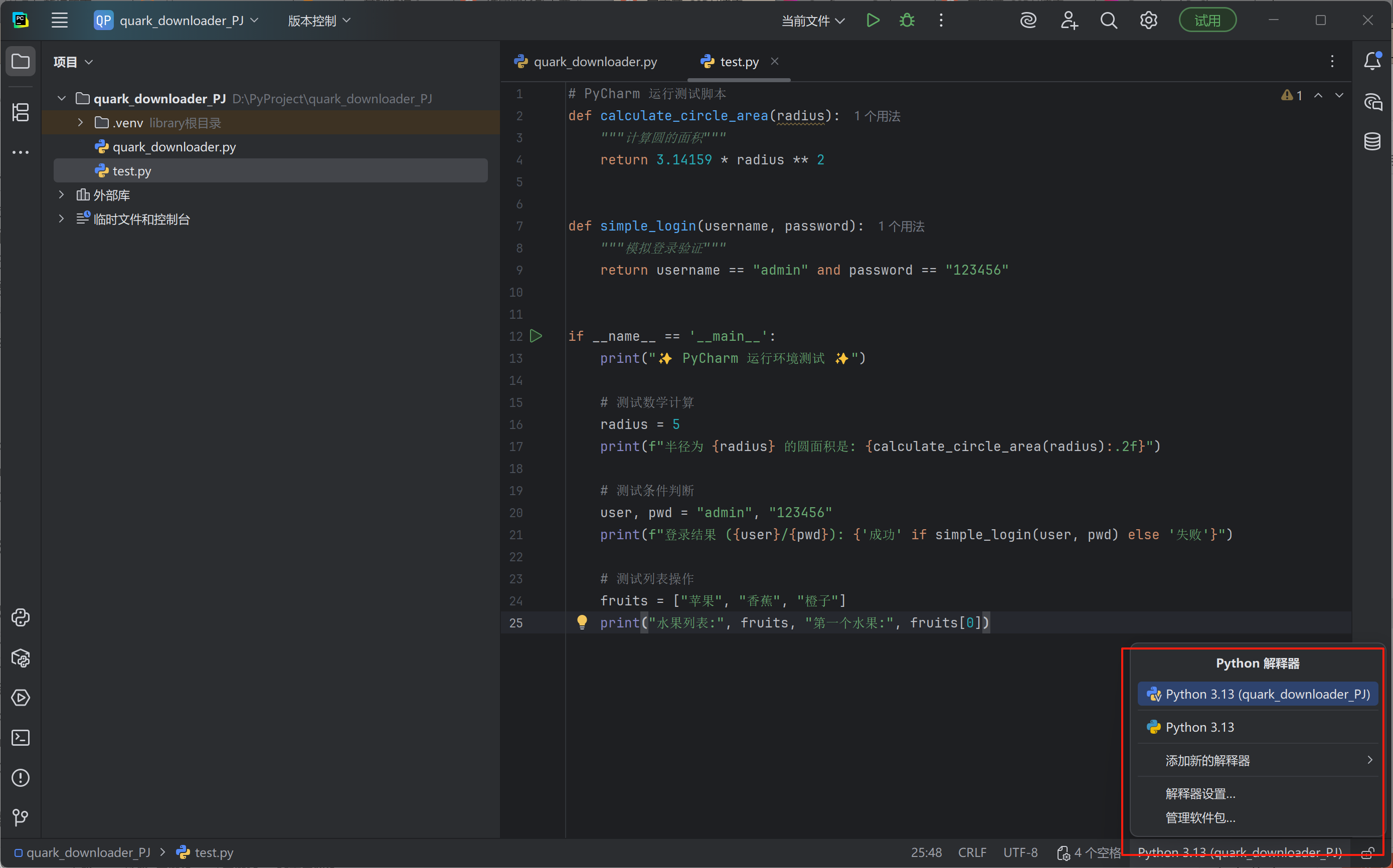Click the run gutter icon at line 12
Image resolution: width=1393 pixels, height=868 pixels.
pos(536,336)
